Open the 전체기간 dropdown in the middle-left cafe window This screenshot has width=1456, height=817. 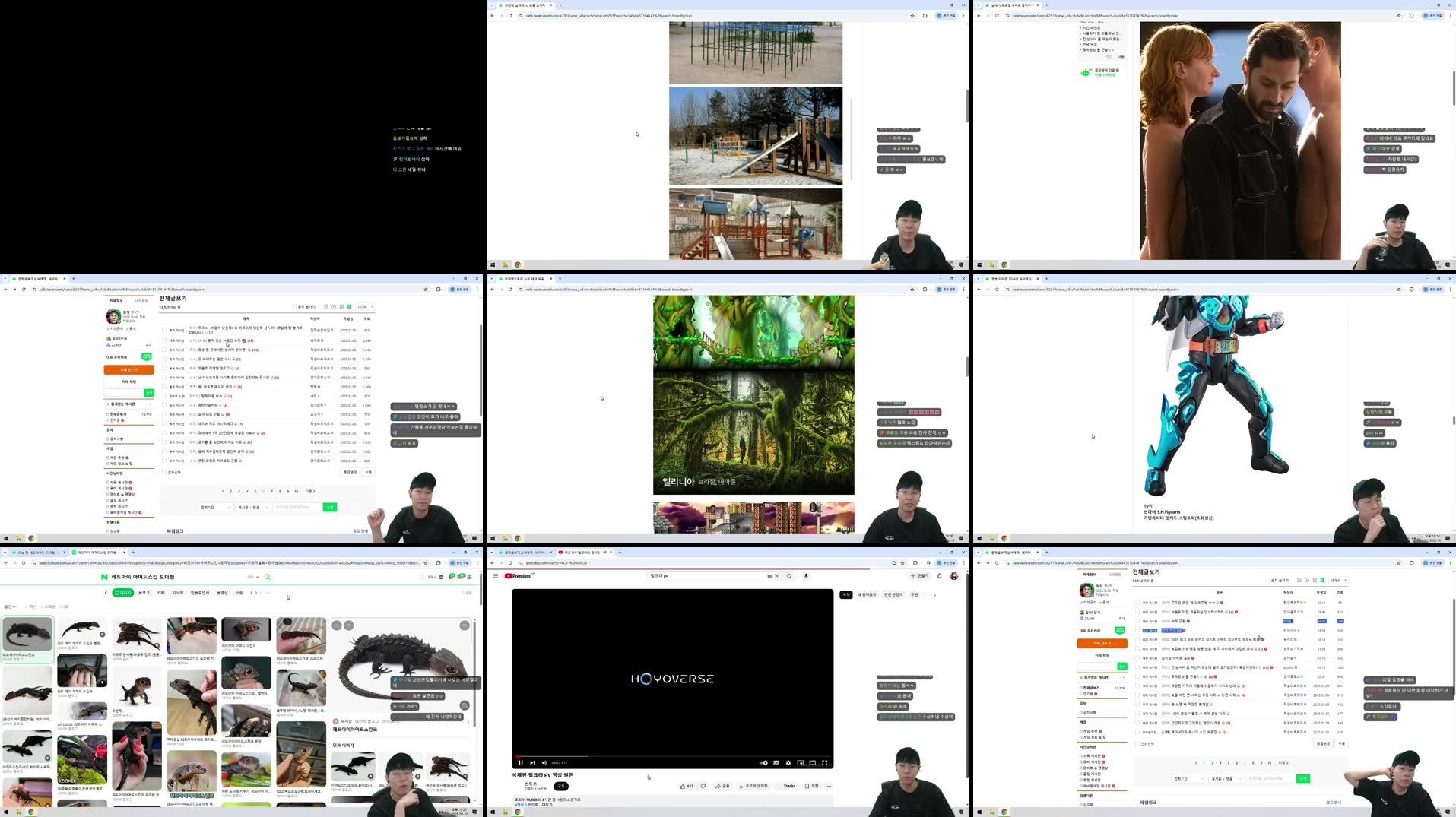(214, 507)
